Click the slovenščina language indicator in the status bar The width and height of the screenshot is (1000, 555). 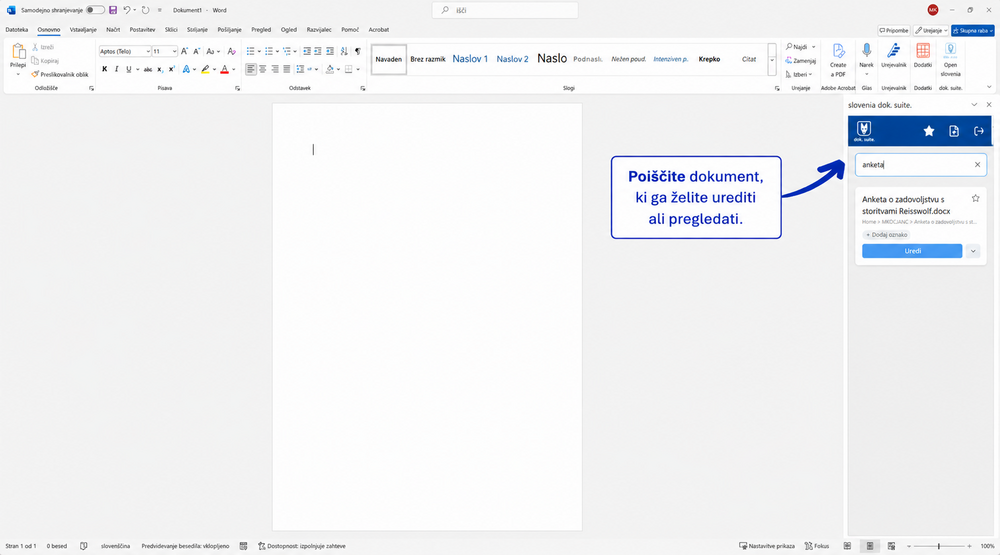(115, 546)
